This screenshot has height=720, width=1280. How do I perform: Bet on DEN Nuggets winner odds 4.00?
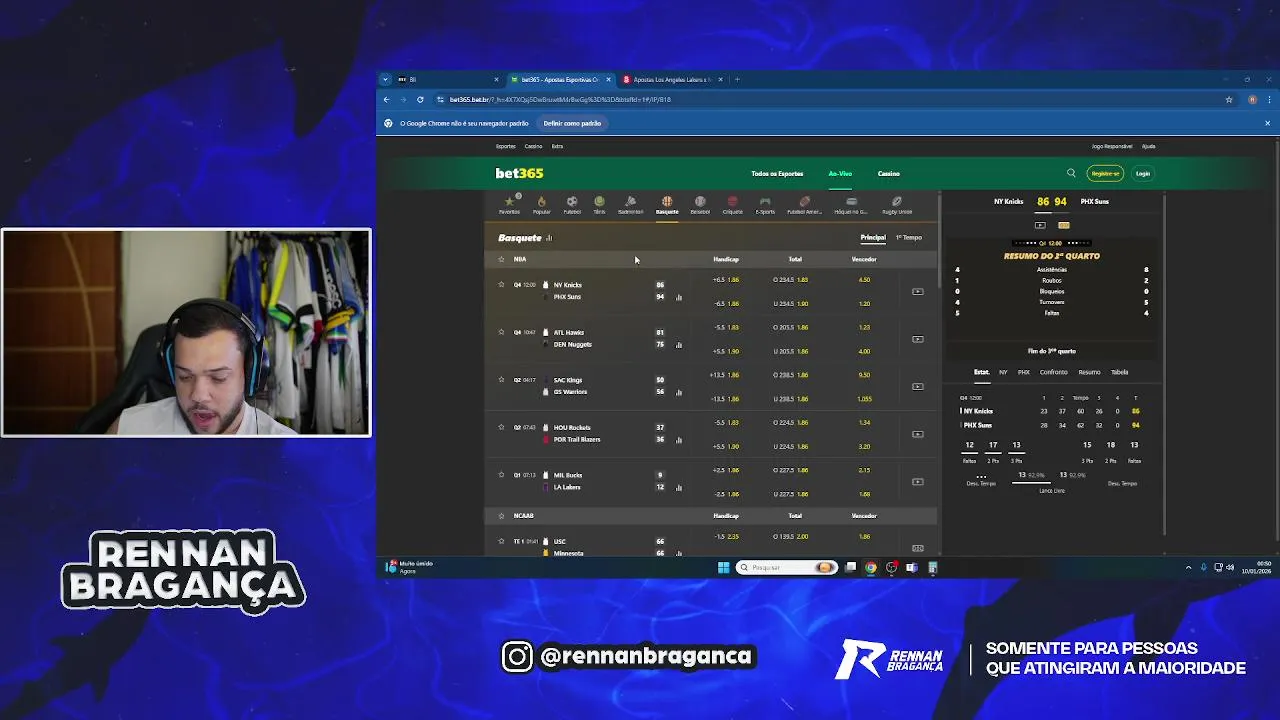point(864,351)
